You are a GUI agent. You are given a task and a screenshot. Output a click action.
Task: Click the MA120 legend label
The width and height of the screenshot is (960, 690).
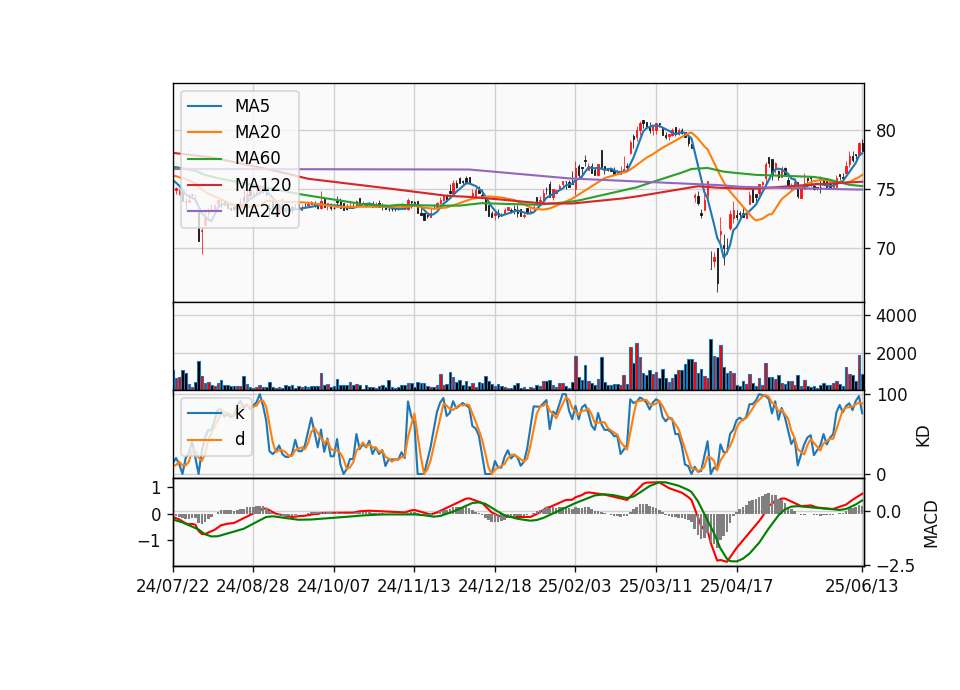[x=263, y=184]
